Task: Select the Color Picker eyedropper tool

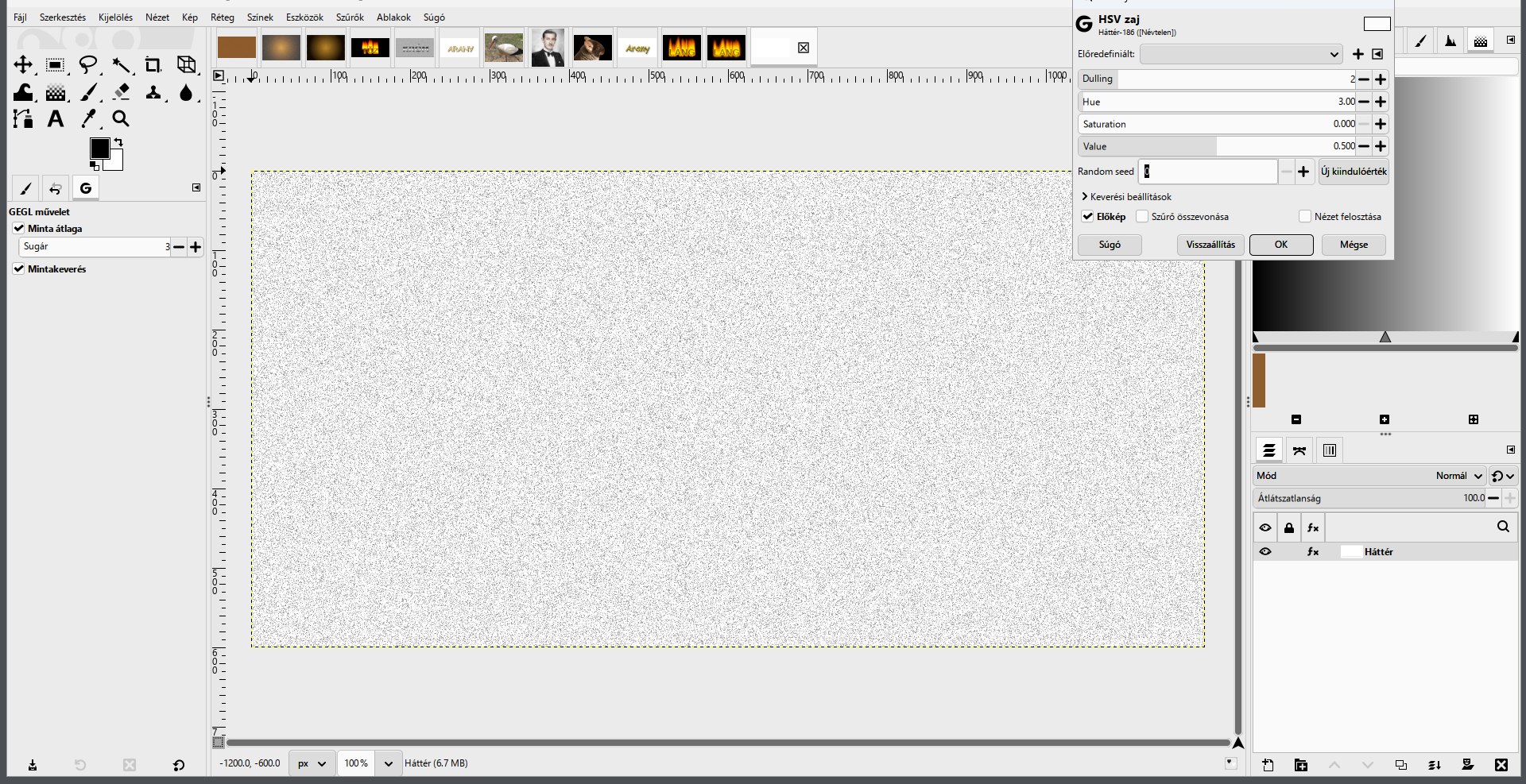Action: coord(89,118)
